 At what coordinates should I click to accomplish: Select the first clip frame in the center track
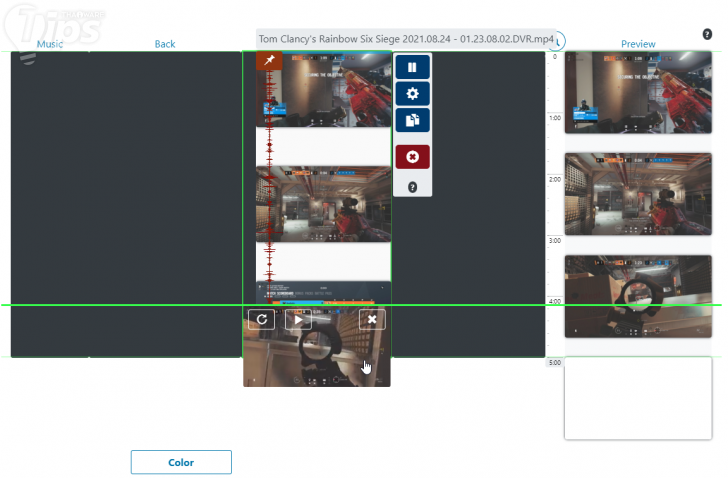(324, 90)
